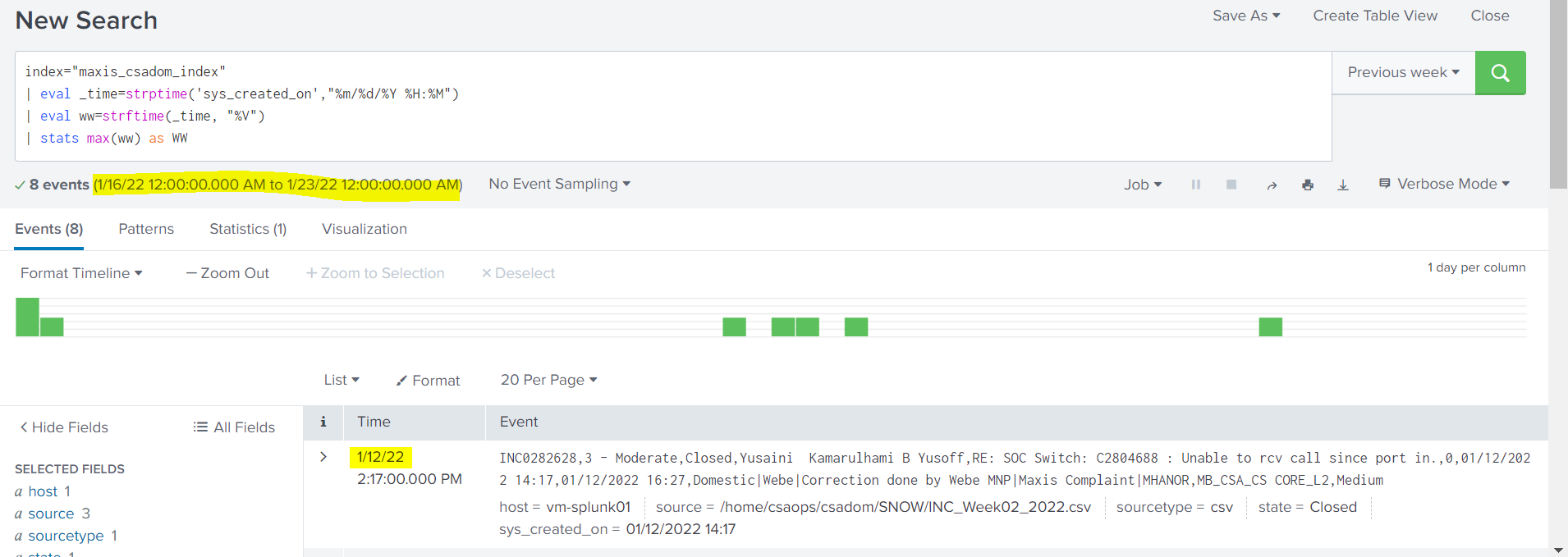1568x557 pixels.
Task: Click Zoom Out on timeline
Action: coord(227,273)
